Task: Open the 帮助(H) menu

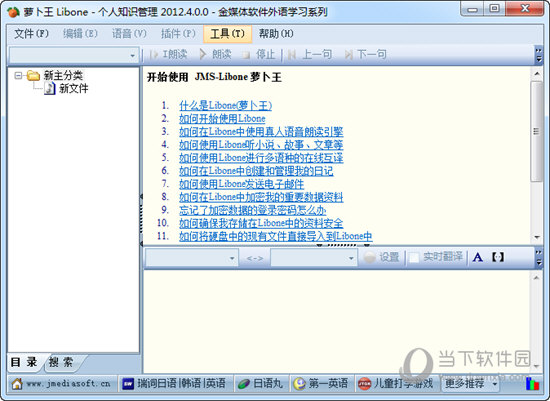Action: (276, 34)
